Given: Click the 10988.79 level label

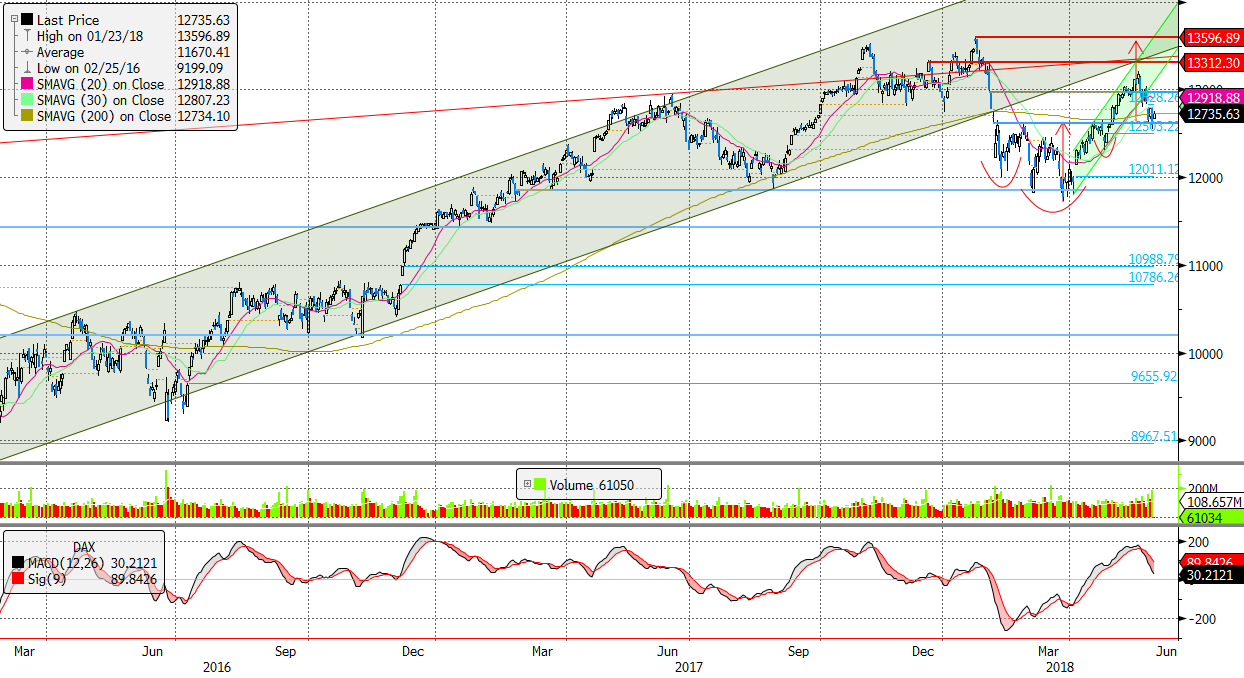Looking at the screenshot, I should click(1153, 260).
